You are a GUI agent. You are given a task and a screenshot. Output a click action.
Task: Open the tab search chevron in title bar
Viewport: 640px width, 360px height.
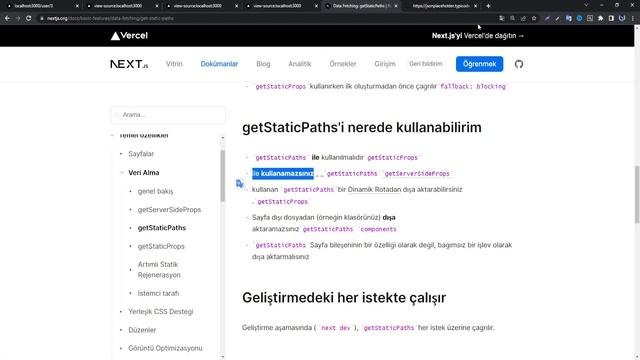586,5
